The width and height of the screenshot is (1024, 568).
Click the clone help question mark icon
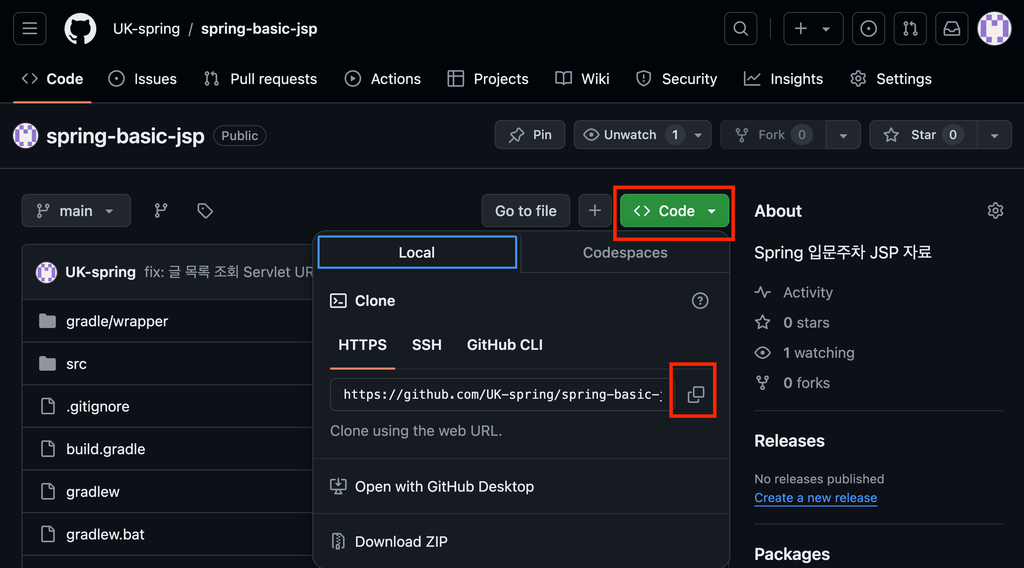[x=700, y=301]
